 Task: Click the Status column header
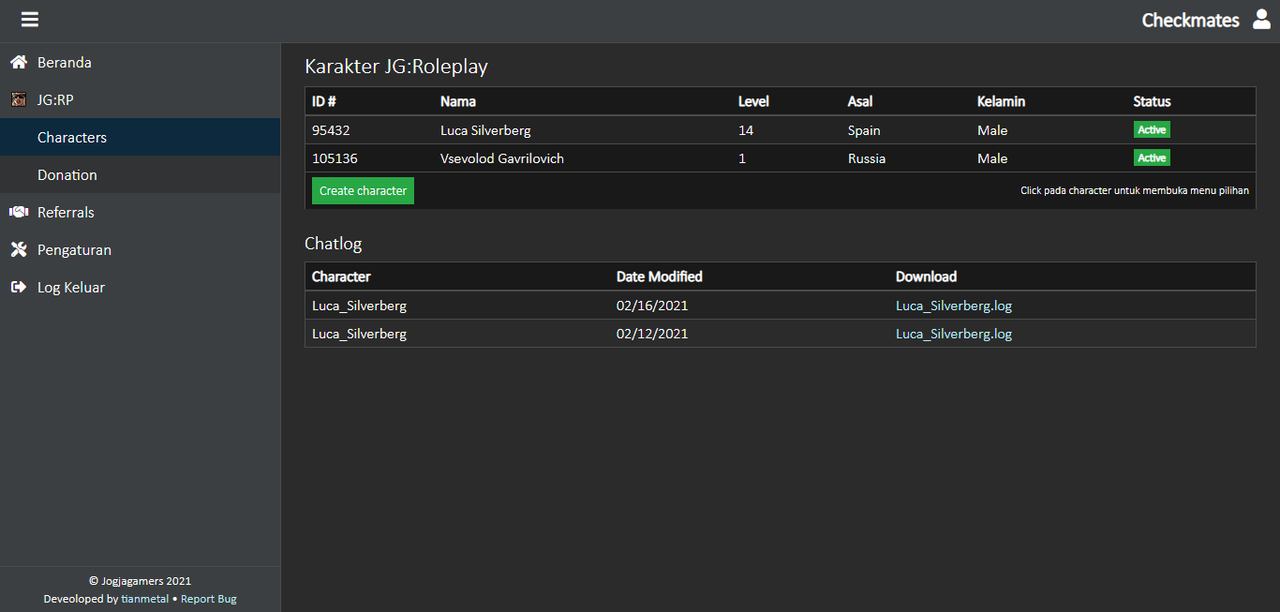[x=1152, y=101]
